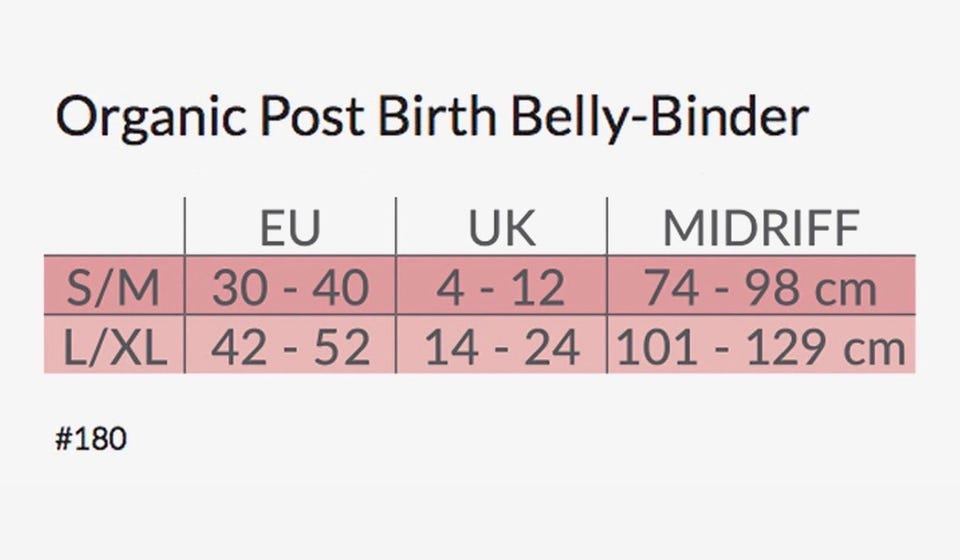This screenshot has height=560, width=960.
Task: Select the EU column header
Action: pos(290,228)
